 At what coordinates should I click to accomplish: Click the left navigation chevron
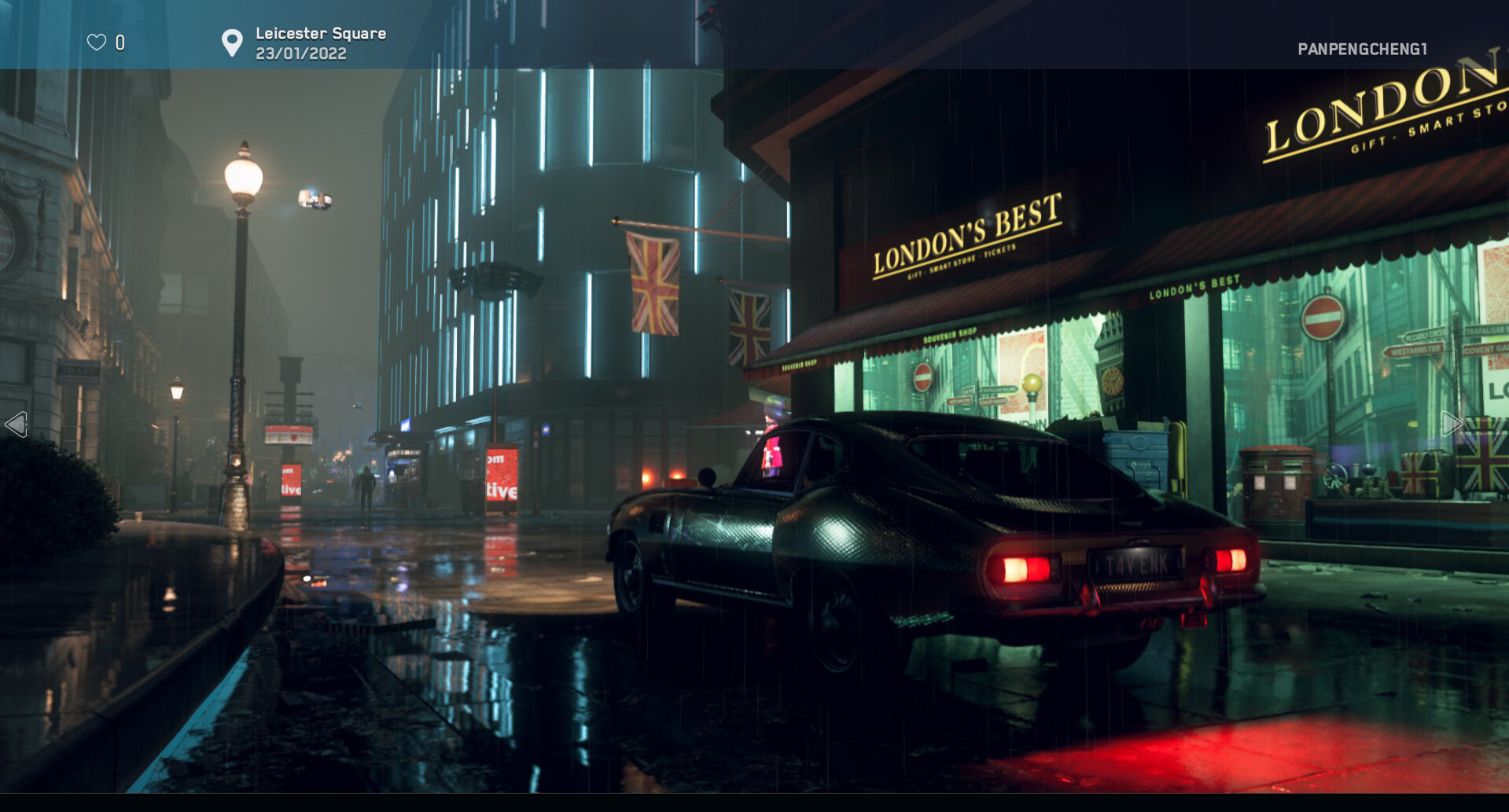click(x=17, y=424)
